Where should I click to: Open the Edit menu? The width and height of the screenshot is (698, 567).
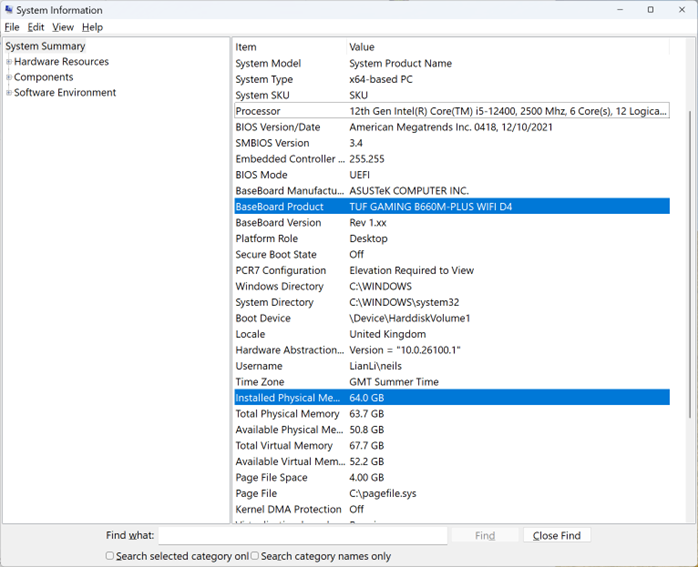36,27
